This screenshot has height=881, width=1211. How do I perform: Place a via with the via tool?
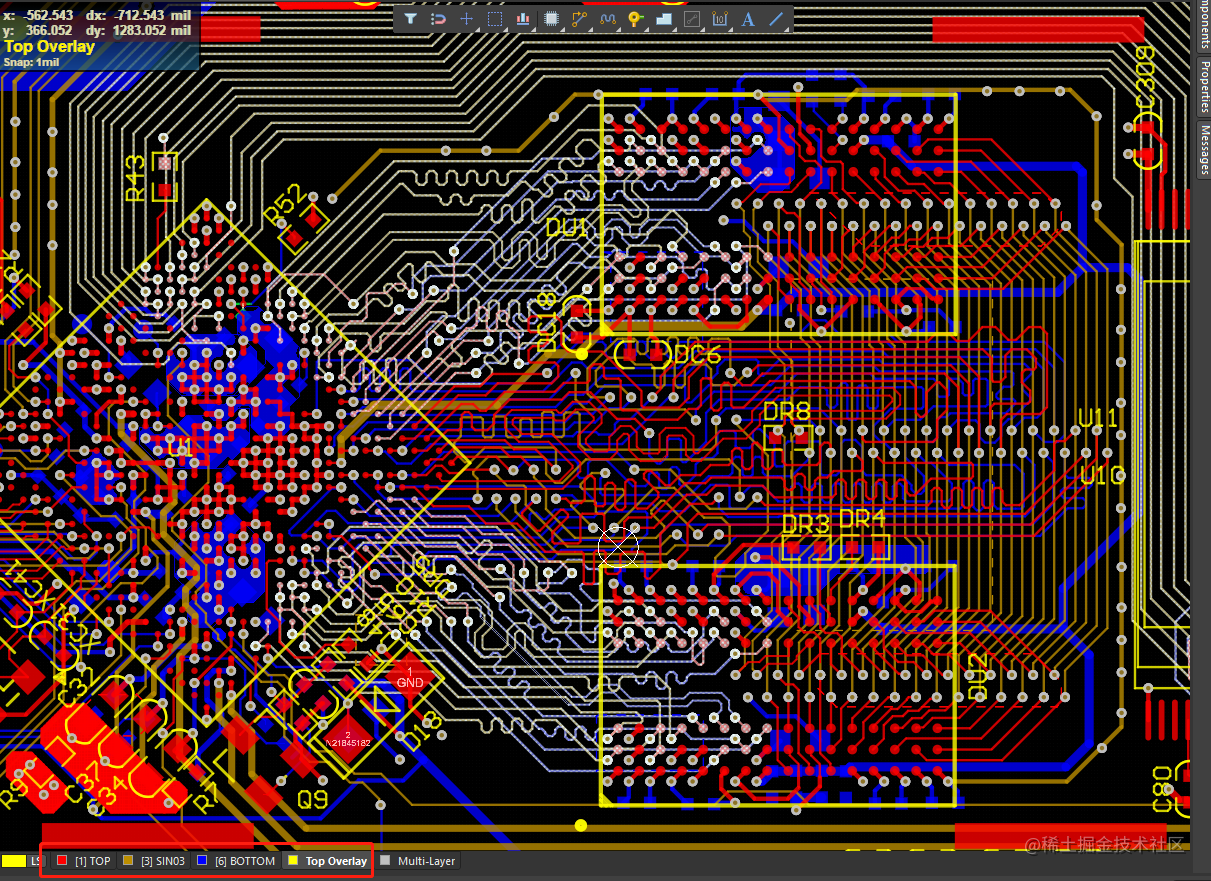click(636, 19)
